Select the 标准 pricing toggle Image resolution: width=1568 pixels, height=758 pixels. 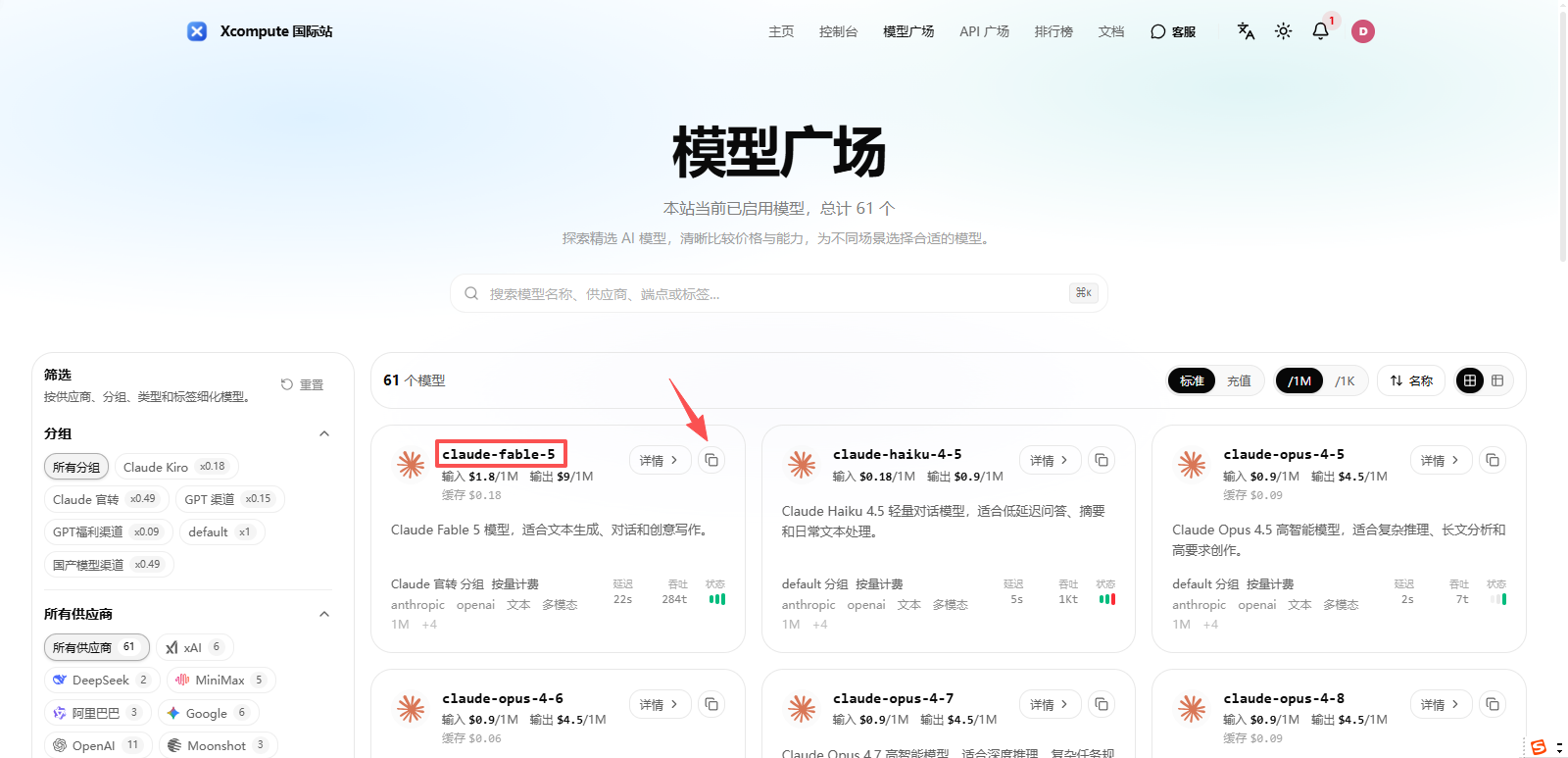pos(1192,380)
